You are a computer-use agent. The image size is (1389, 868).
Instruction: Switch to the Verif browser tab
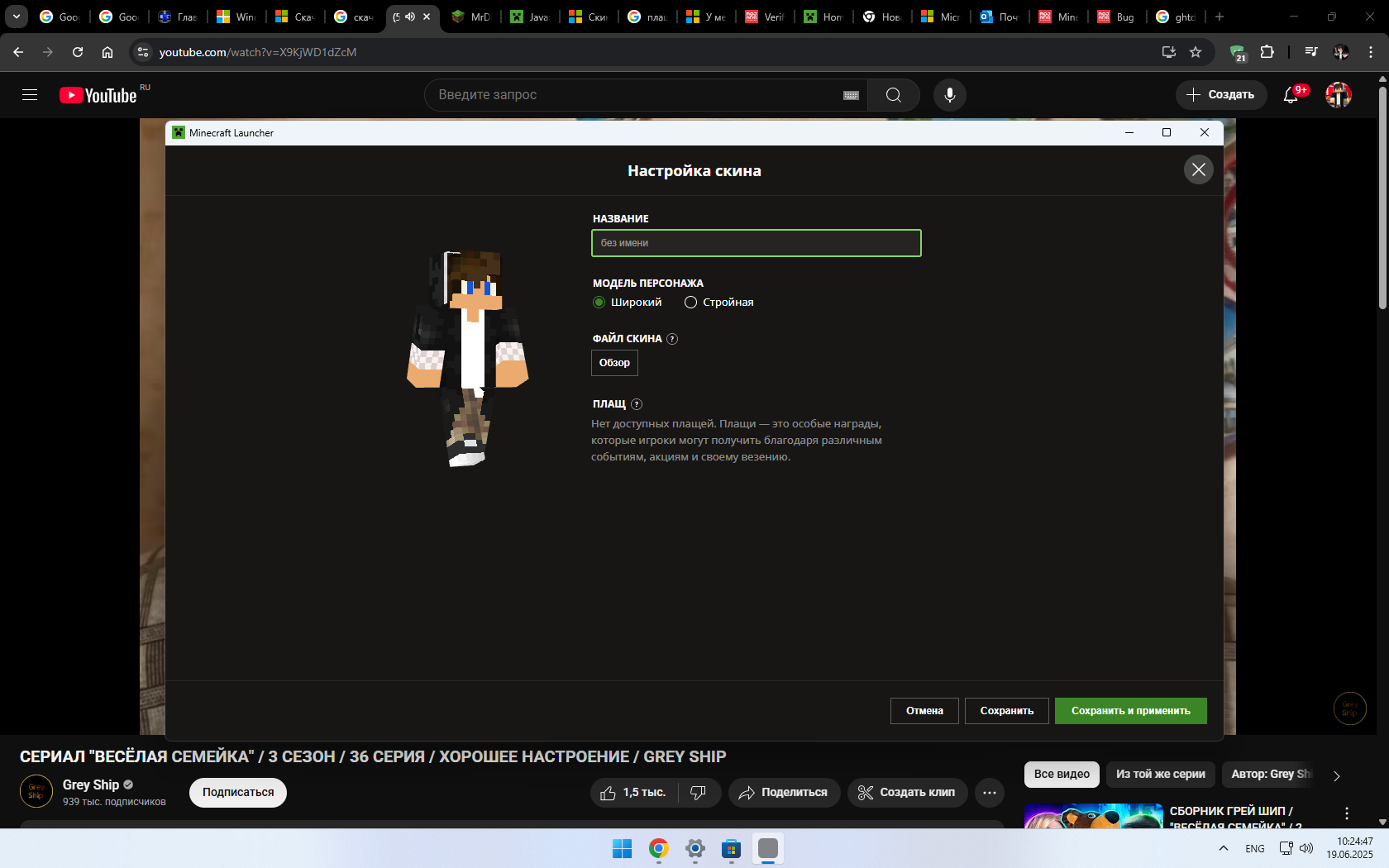tap(765, 17)
